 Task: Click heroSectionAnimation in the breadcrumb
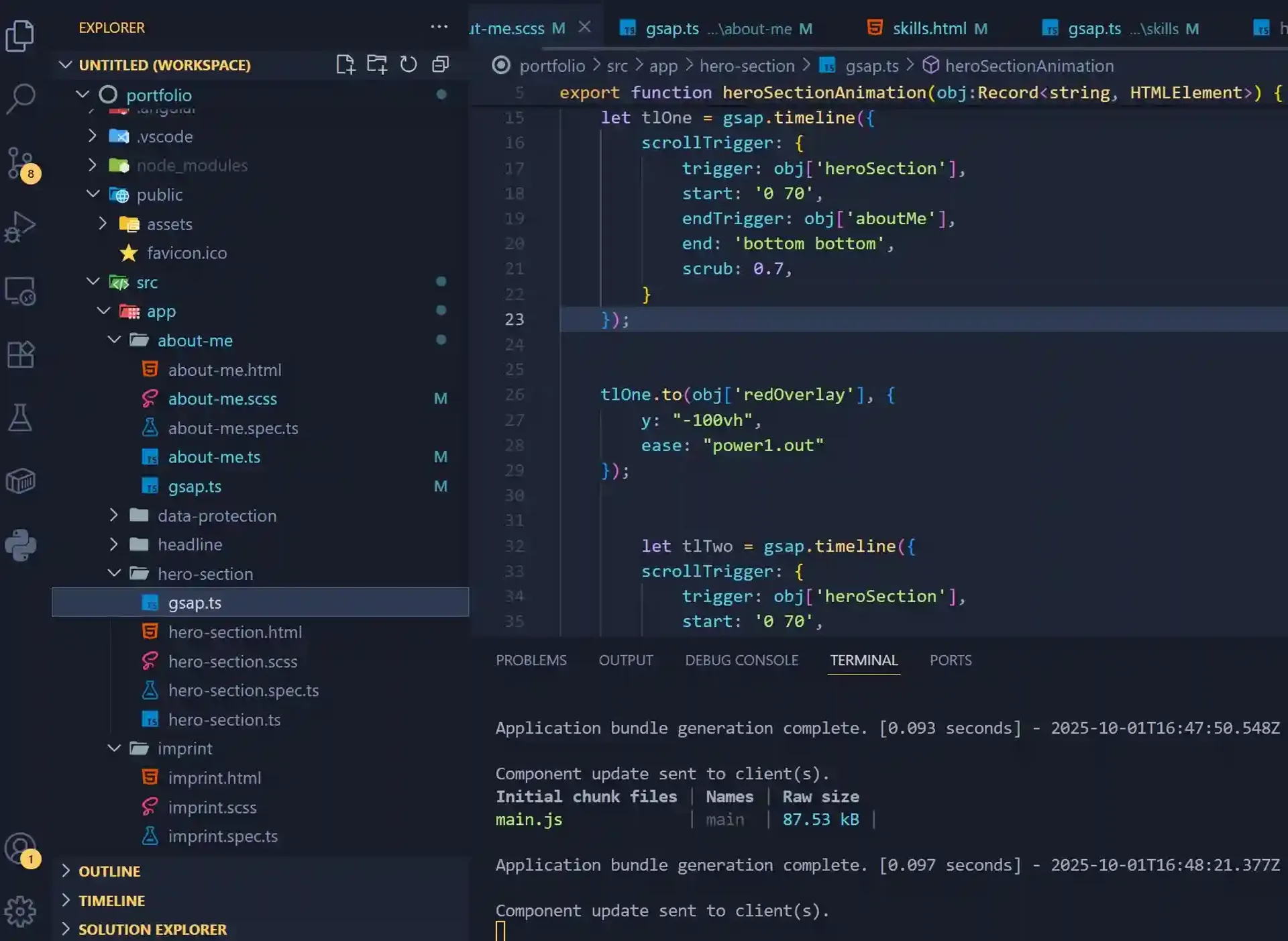(x=1028, y=66)
